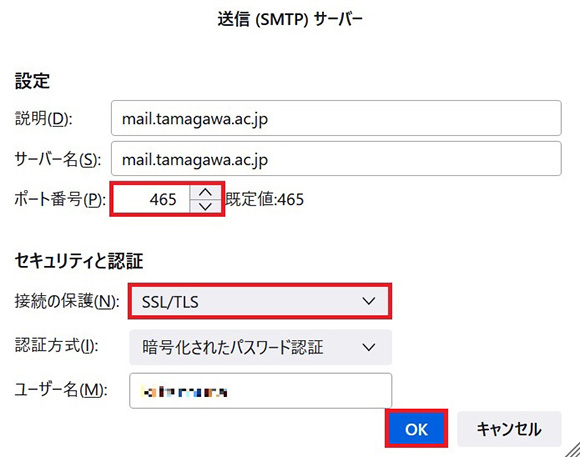
Task: Focus the サーバー名 server name field
Action: coord(336,159)
